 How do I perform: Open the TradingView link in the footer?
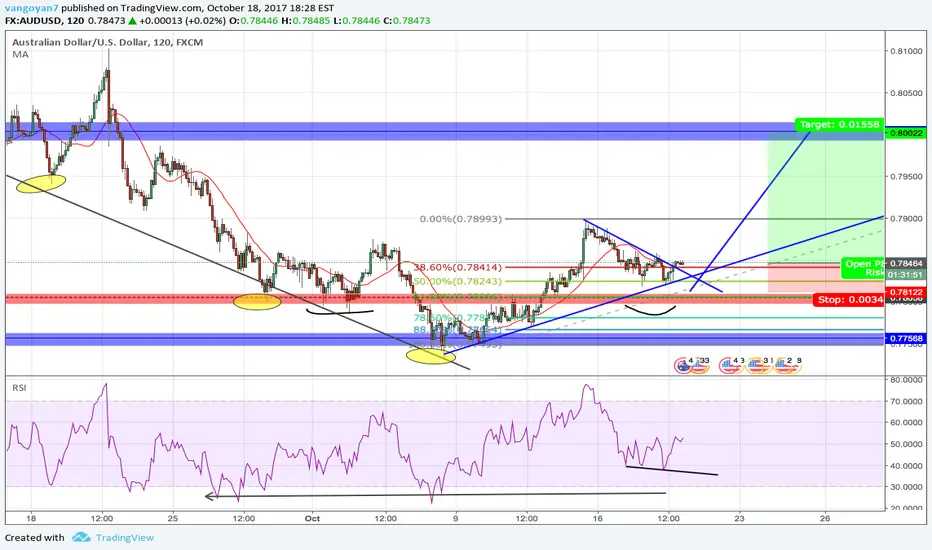point(125,538)
